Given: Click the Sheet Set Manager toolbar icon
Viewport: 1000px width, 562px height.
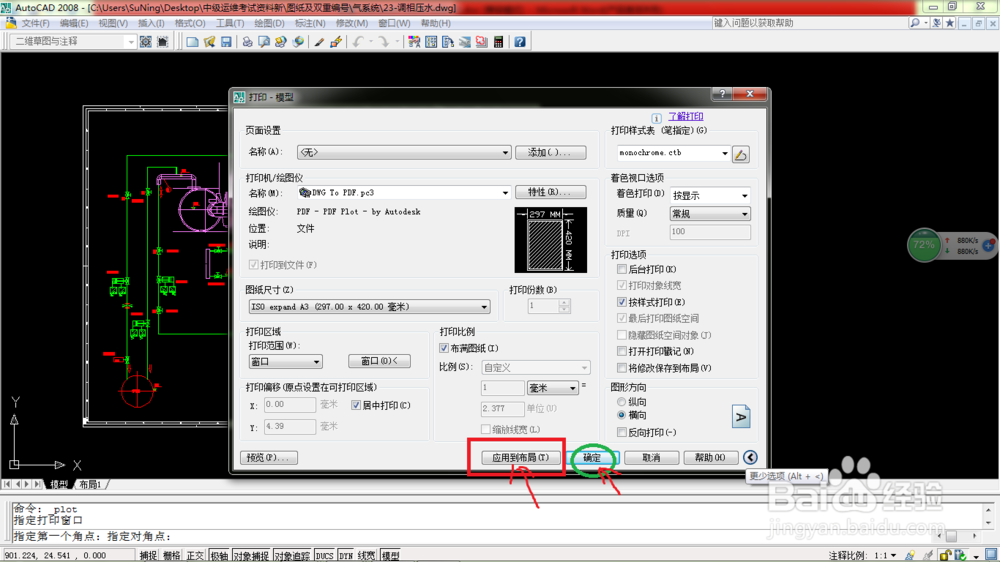Looking at the screenshot, I should point(465,41).
